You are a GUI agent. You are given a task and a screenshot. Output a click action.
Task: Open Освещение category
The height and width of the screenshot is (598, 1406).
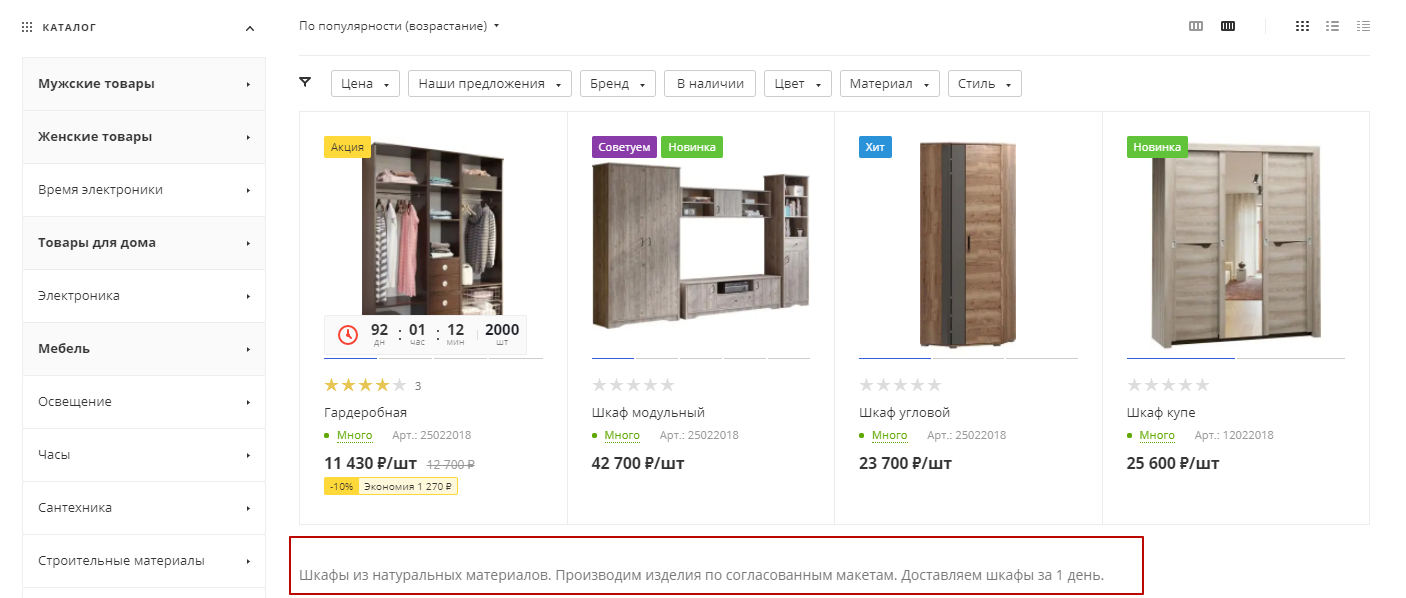[x=144, y=402]
